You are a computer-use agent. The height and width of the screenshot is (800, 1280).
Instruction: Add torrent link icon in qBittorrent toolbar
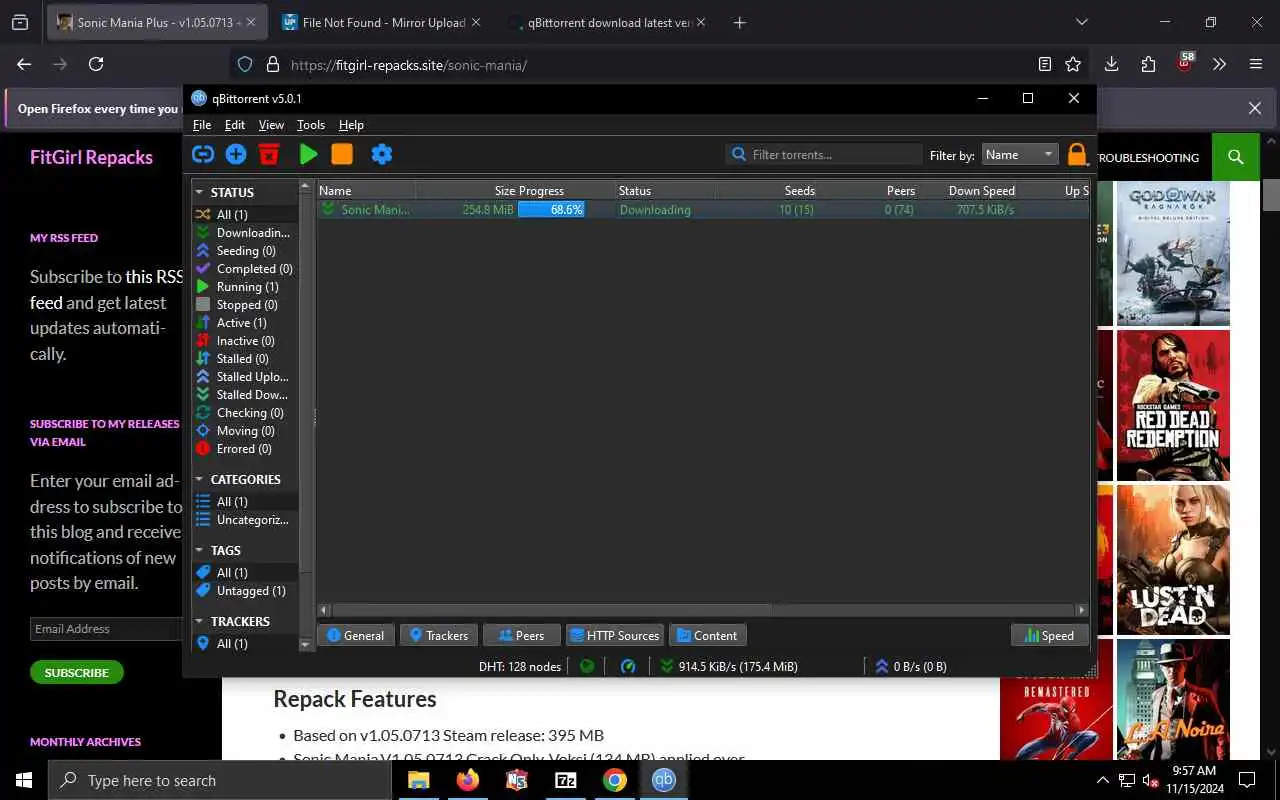click(x=203, y=154)
